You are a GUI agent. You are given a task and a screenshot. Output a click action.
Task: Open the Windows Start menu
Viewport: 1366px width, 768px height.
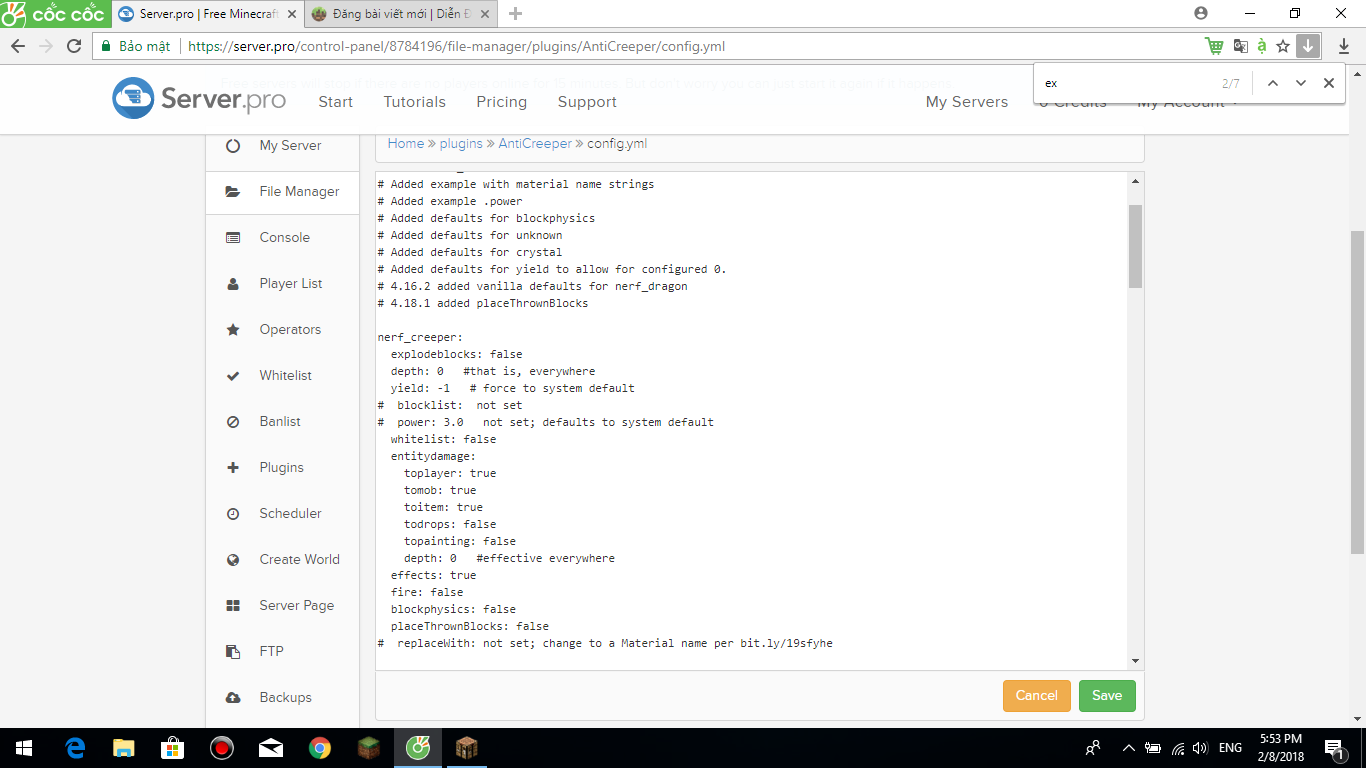coord(23,748)
